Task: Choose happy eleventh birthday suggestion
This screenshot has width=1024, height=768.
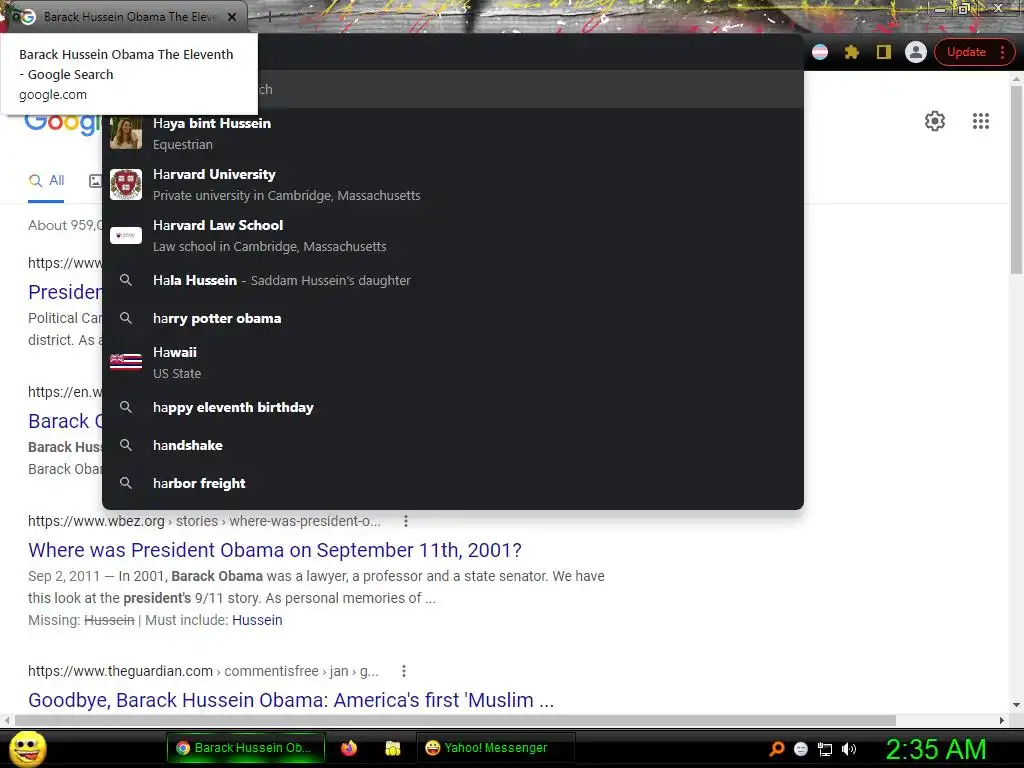Action: (x=453, y=407)
